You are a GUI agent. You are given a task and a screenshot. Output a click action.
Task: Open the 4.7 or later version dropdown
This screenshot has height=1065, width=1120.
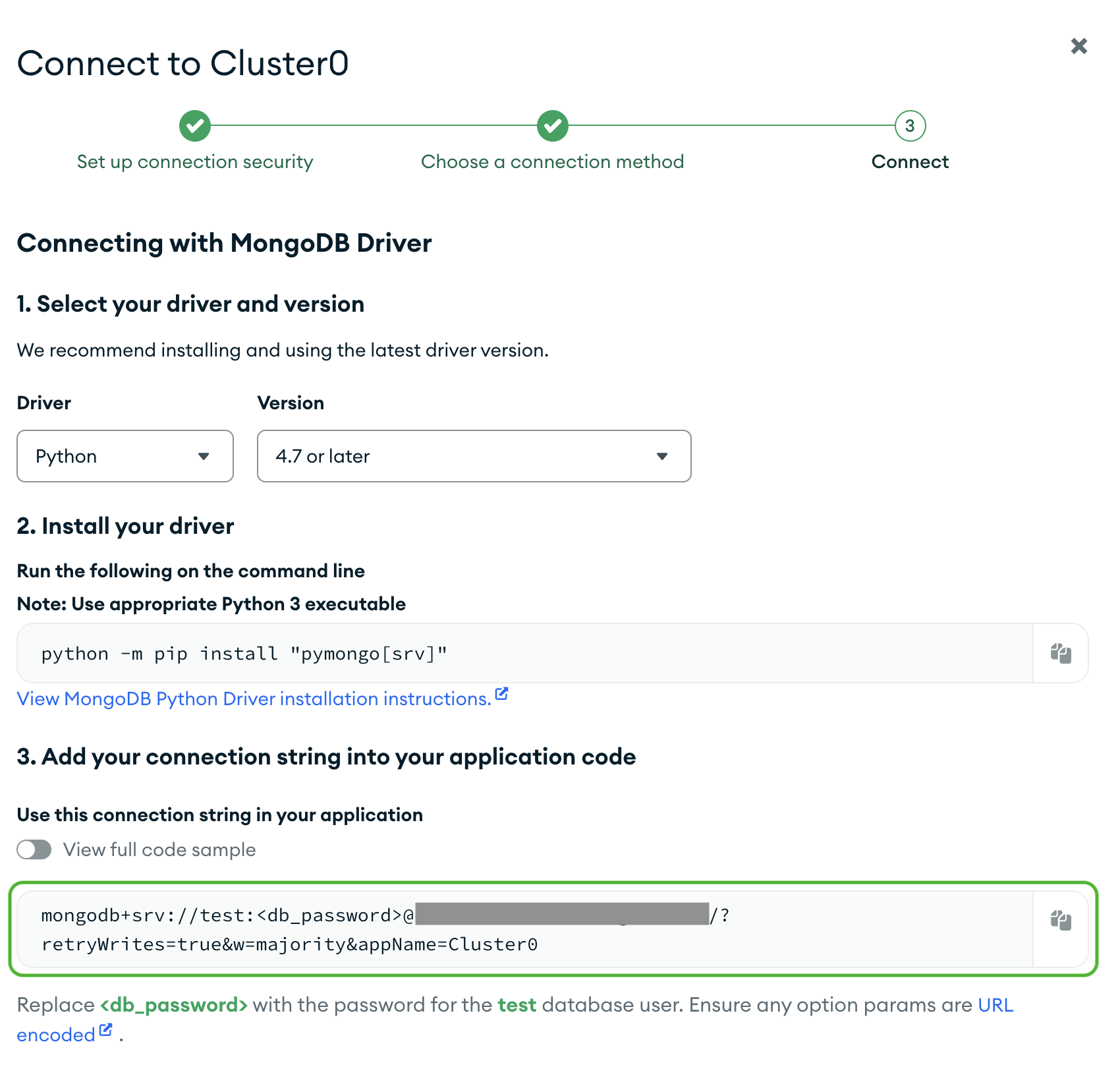[474, 456]
